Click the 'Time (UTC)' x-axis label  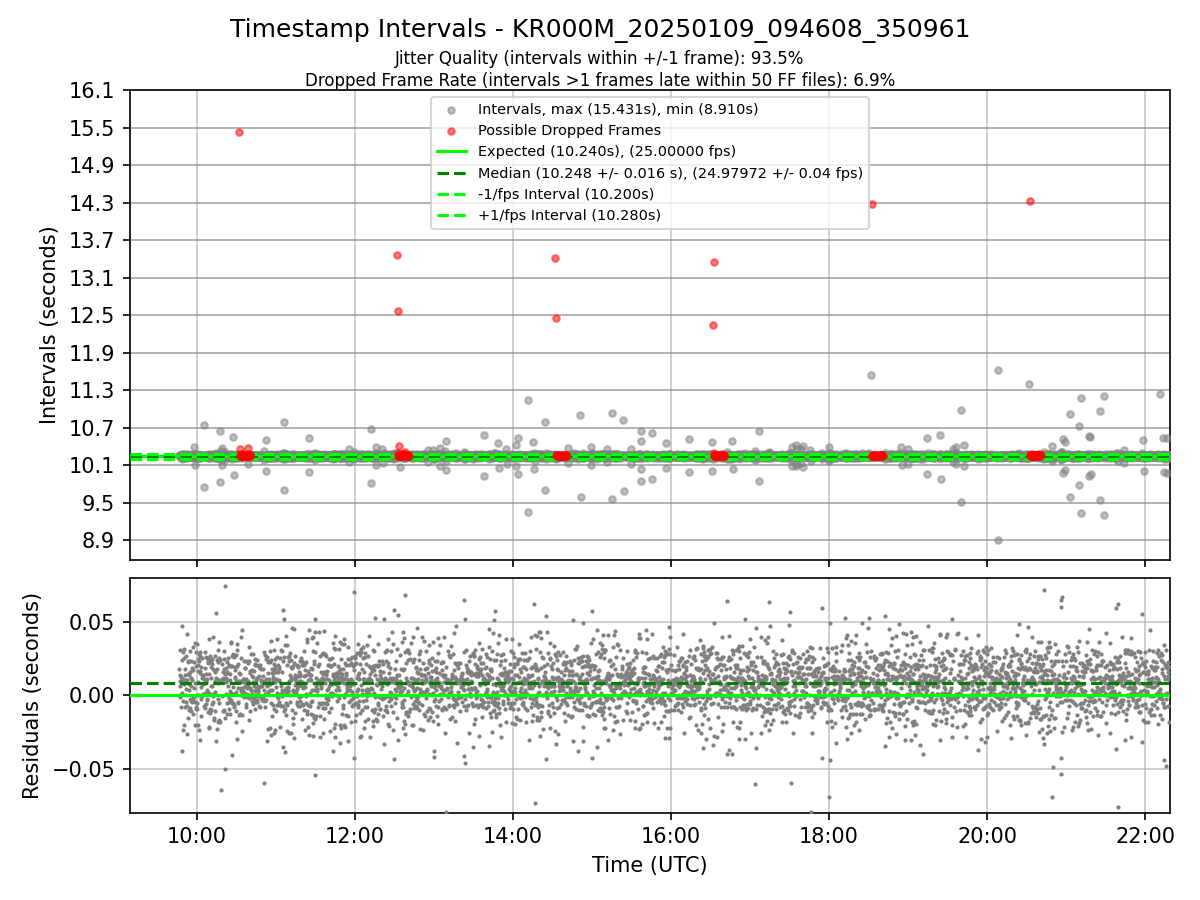point(650,865)
